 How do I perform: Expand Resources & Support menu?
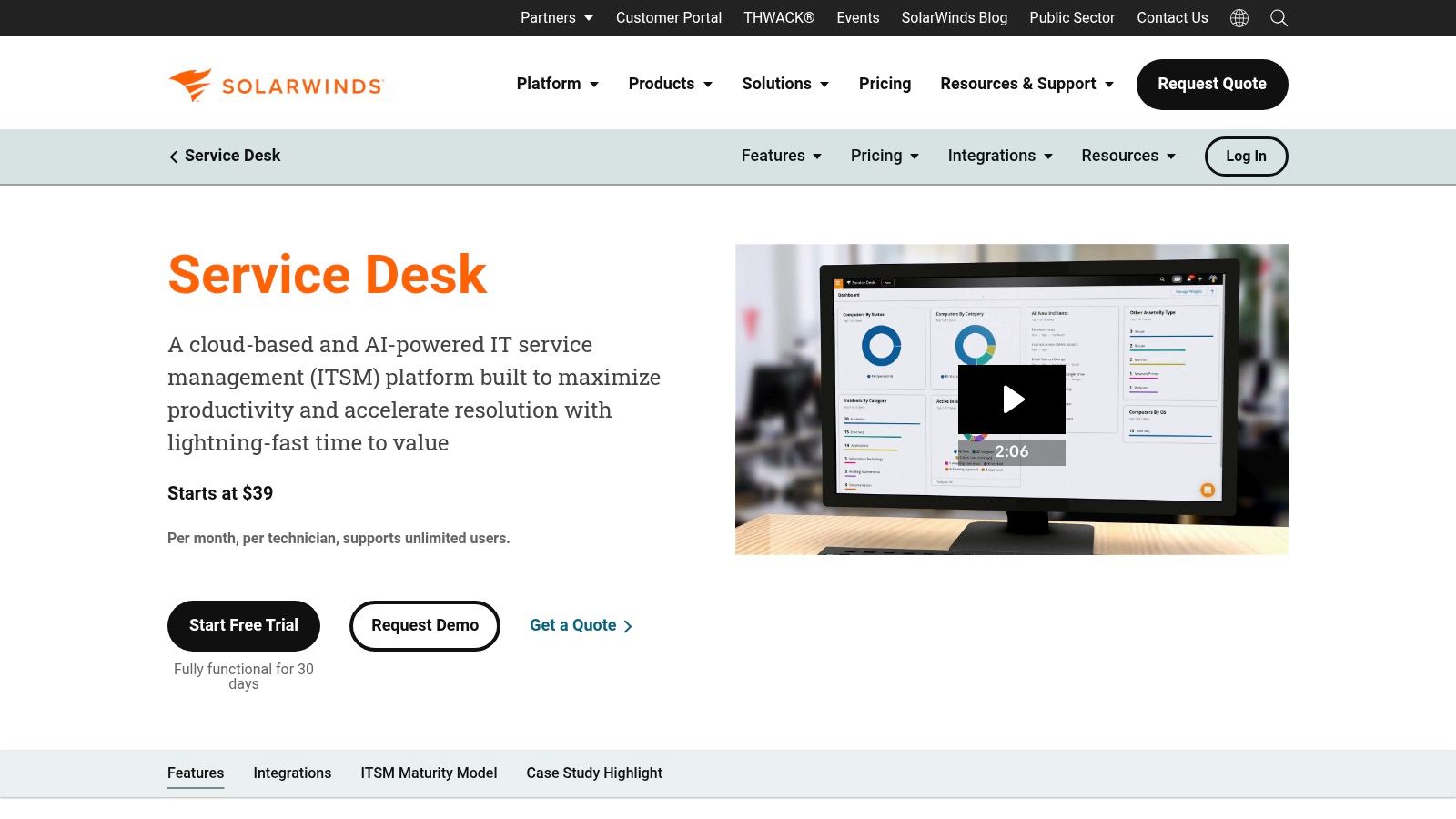(1027, 84)
